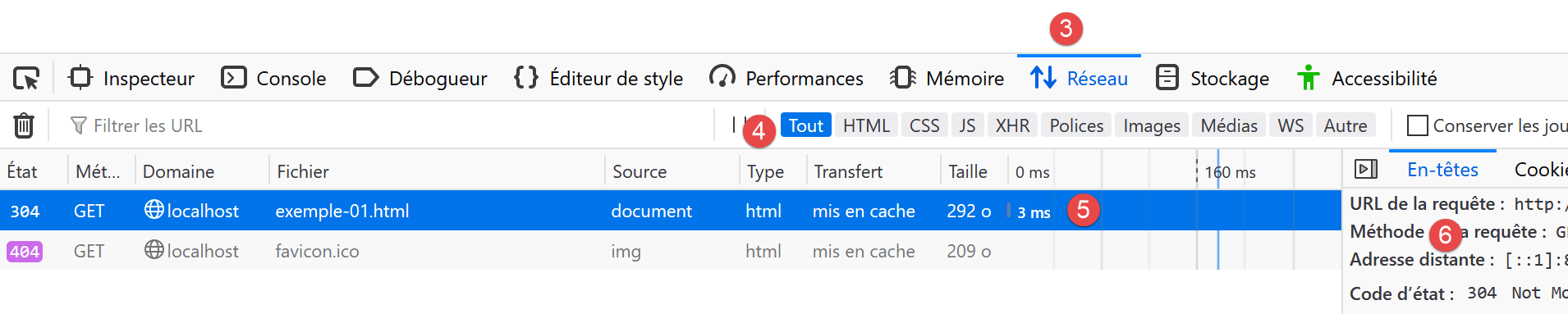
Task: Click 'URL de la requête' header label
Action: (x=1427, y=203)
